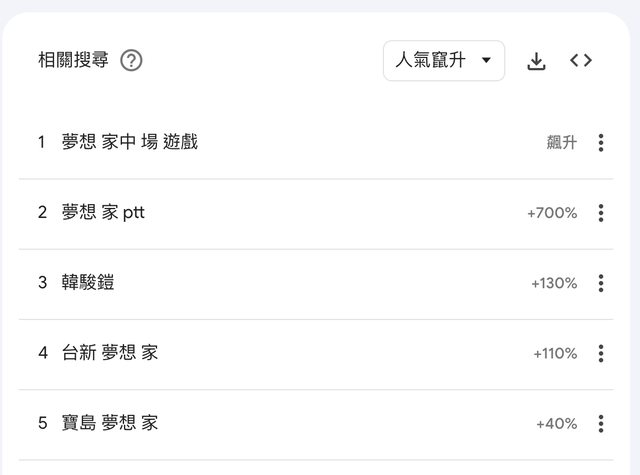Click the 相關搜尋 section title

coord(73,61)
